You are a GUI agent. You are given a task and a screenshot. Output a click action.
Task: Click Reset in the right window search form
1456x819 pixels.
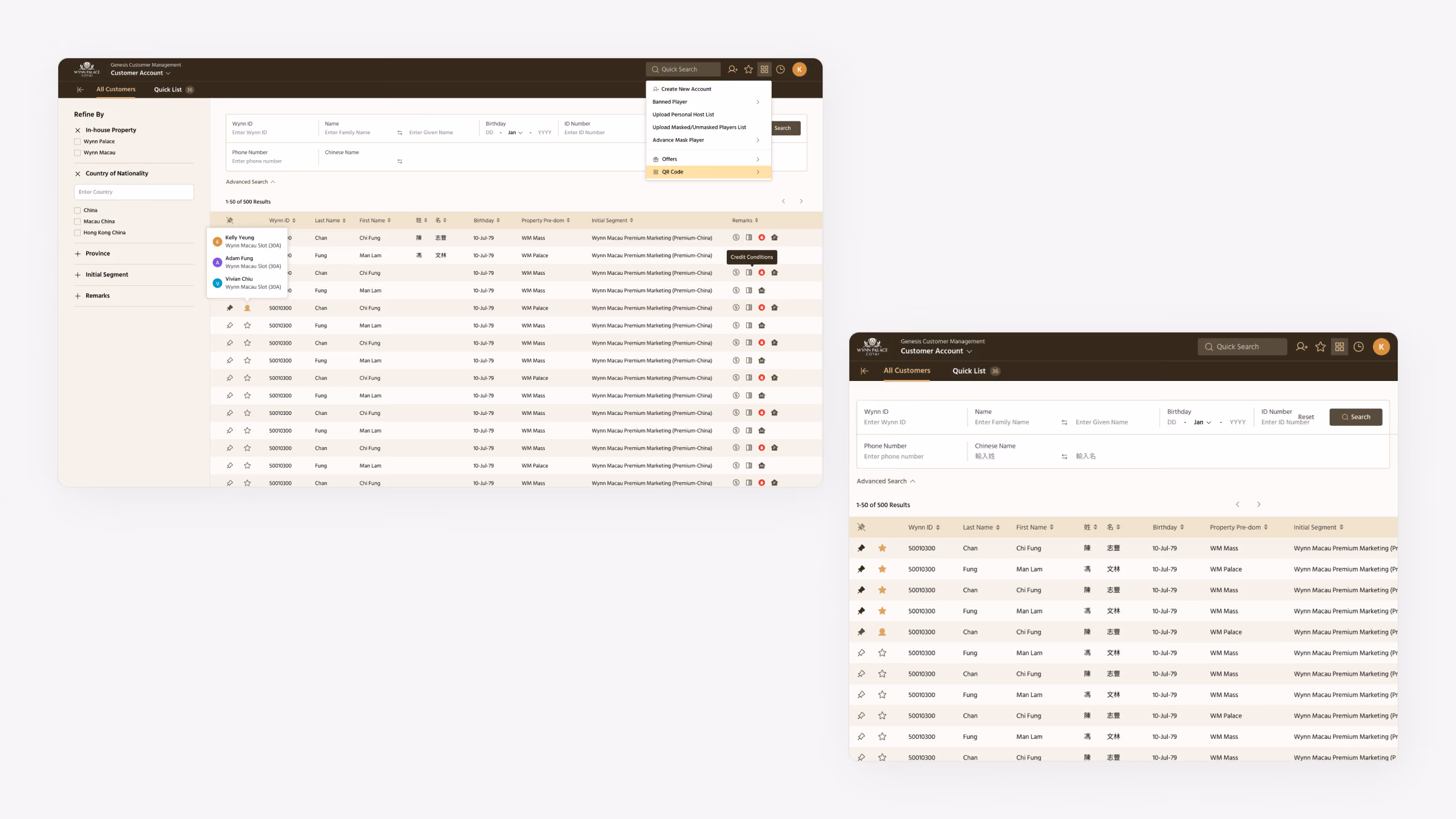pyautogui.click(x=1306, y=417)
